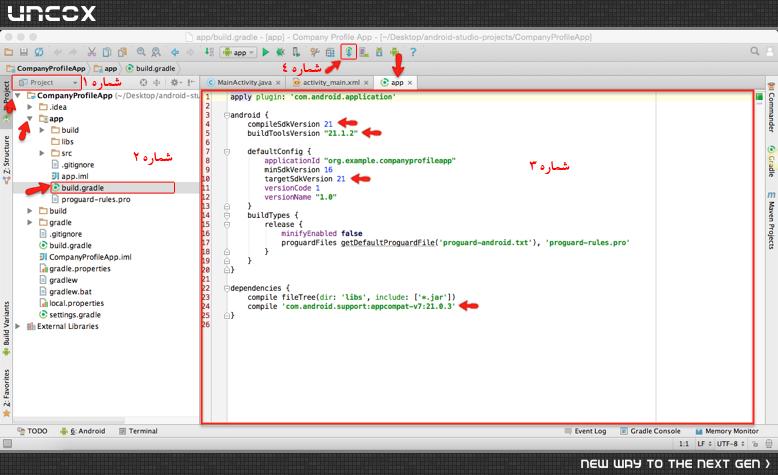Viewport: 778px width, 475px height.
Task: Close the MainActivity.java tab
Action: pyautogui.click(x=278, y=83)
